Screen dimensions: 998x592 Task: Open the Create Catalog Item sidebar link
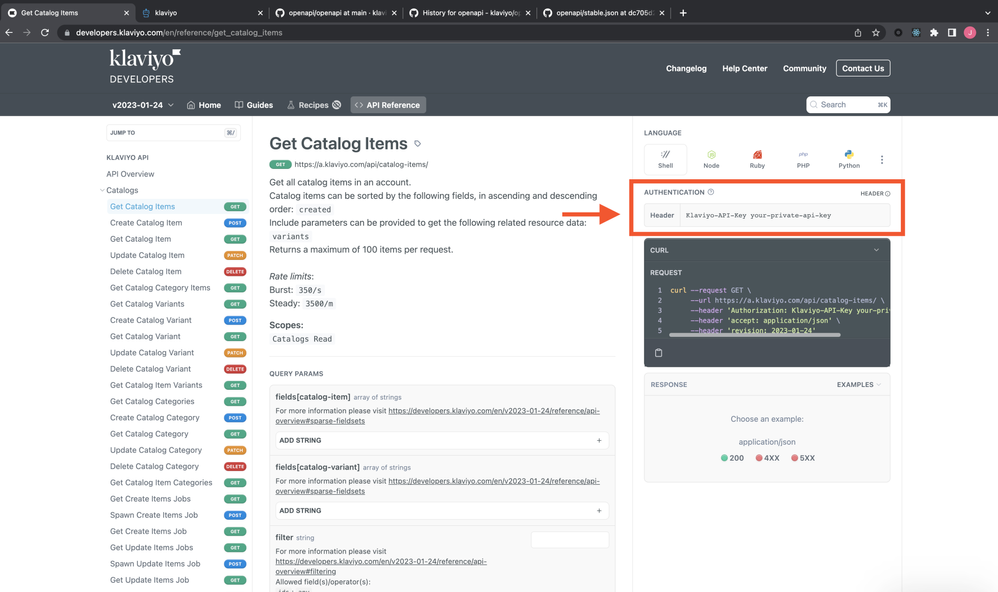pyautogui.click(x=146, y=223)
